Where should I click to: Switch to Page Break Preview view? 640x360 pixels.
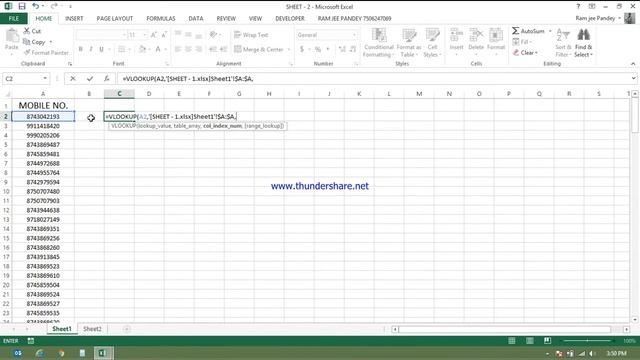(x=547, y=341)
